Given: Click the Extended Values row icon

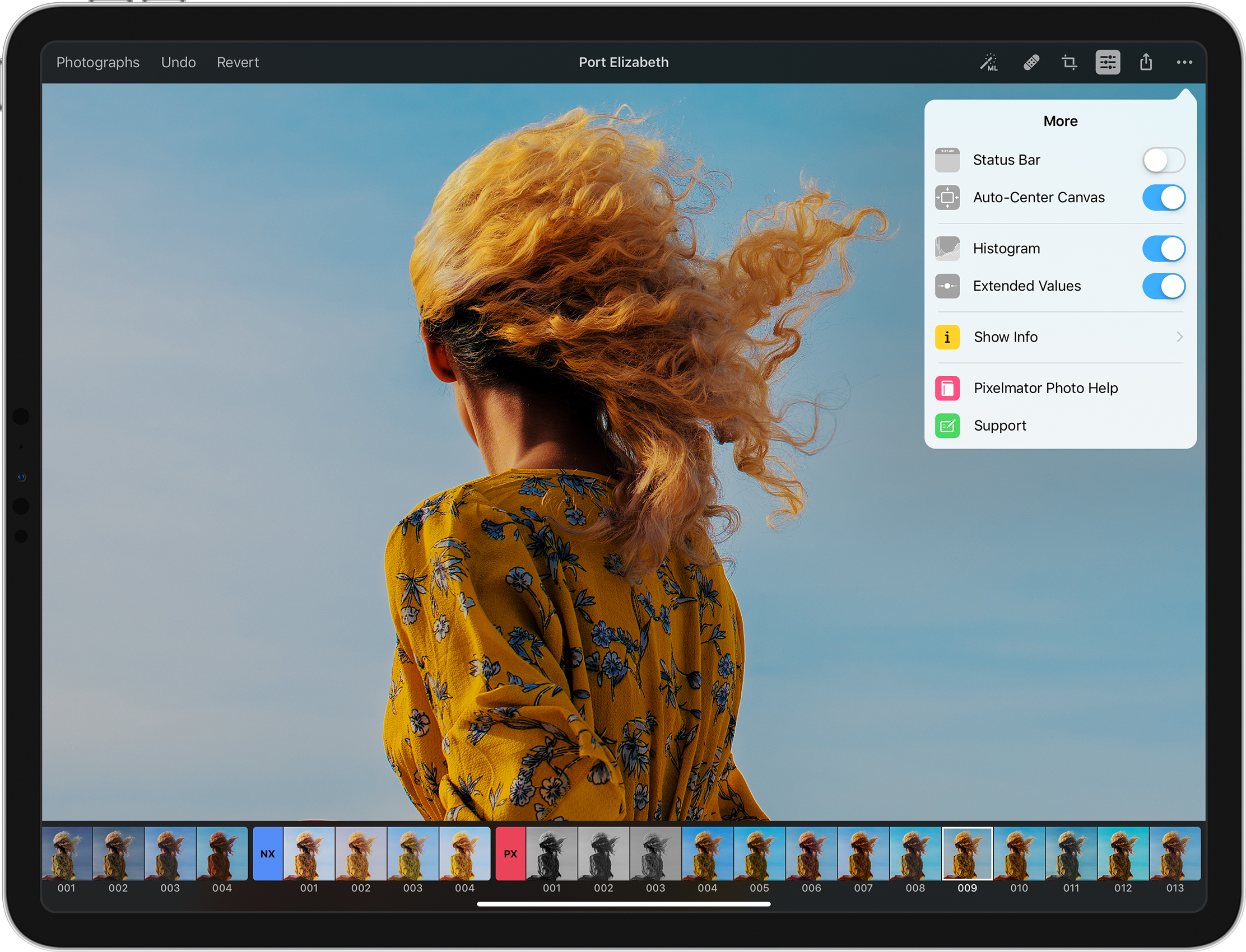Looking at the screenshot, I should coord(947,286).
